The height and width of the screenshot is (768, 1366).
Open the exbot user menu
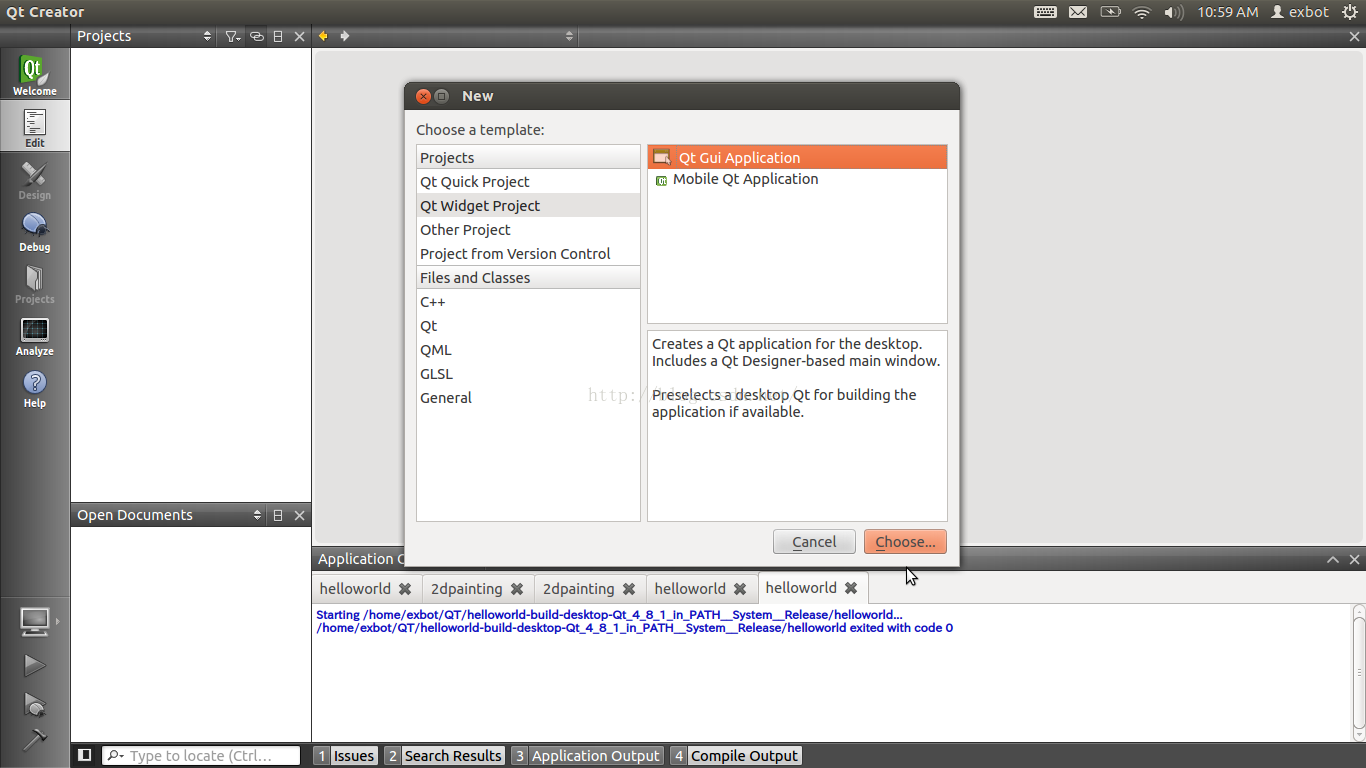coord(1300,12)
